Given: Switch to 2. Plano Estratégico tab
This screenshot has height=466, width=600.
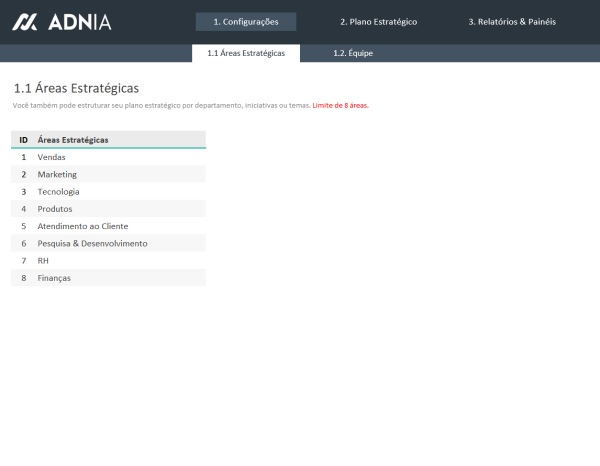Looking at the screenshot, I should coord(378,22).
